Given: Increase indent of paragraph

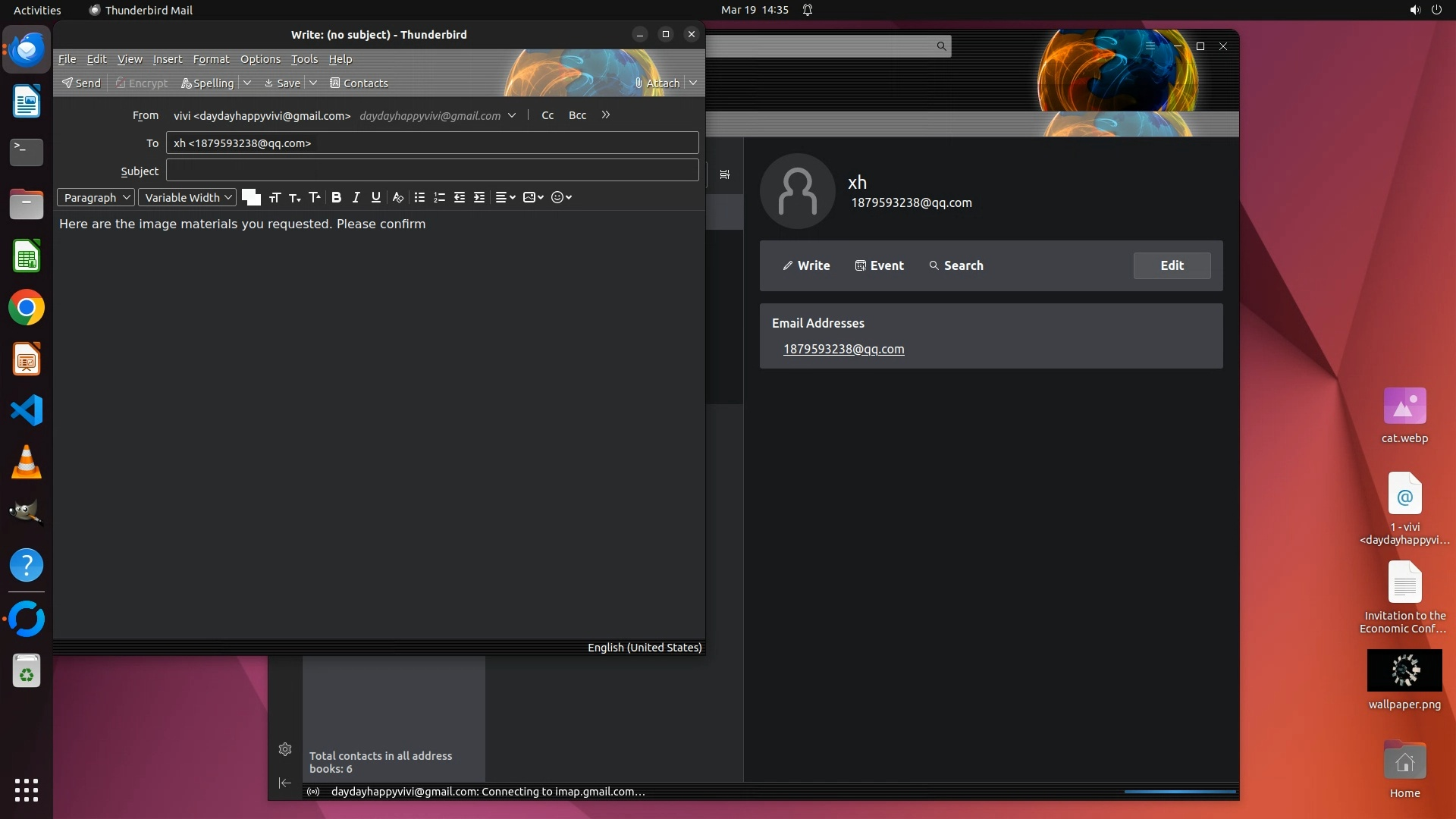Looking at the screenshot, I should 479,197.
